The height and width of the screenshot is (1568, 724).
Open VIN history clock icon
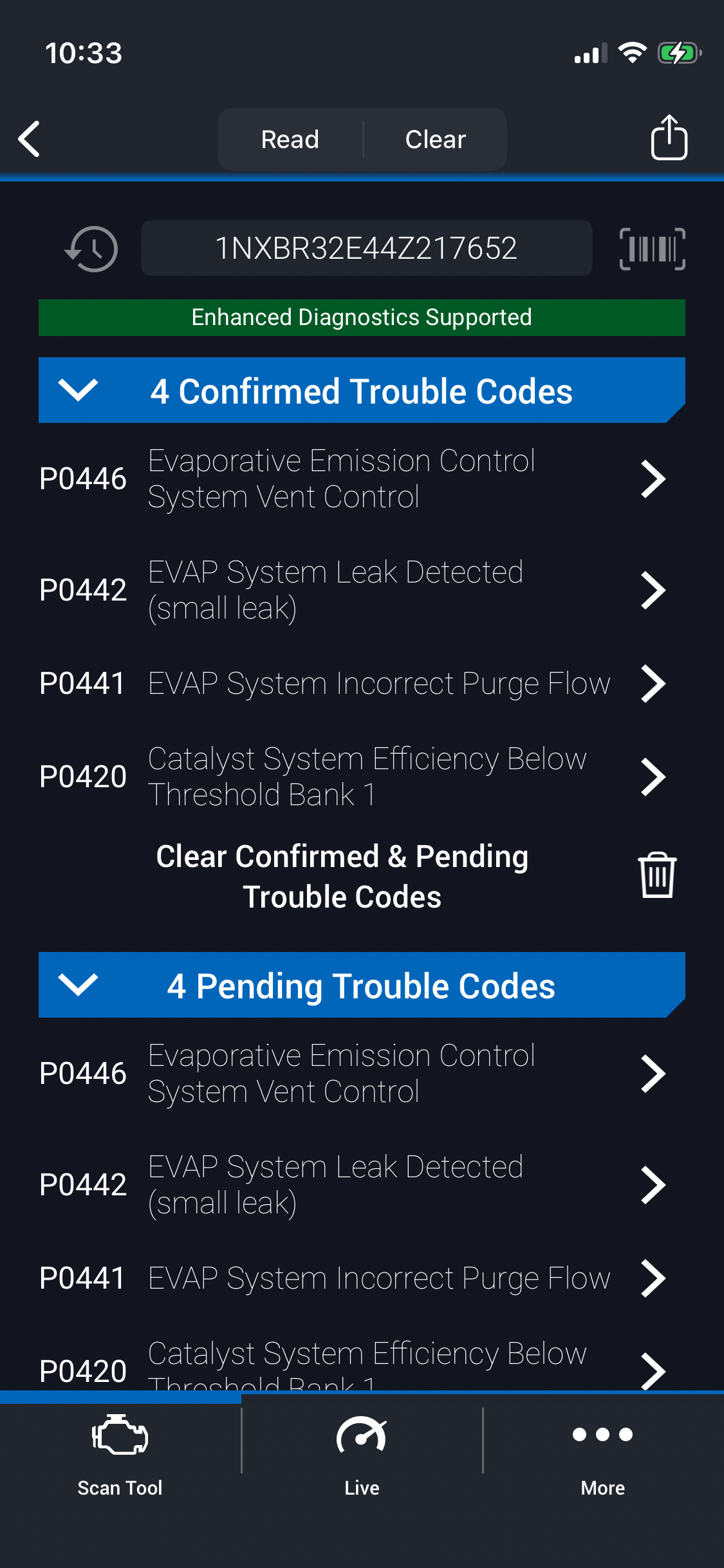click(91, 248)
